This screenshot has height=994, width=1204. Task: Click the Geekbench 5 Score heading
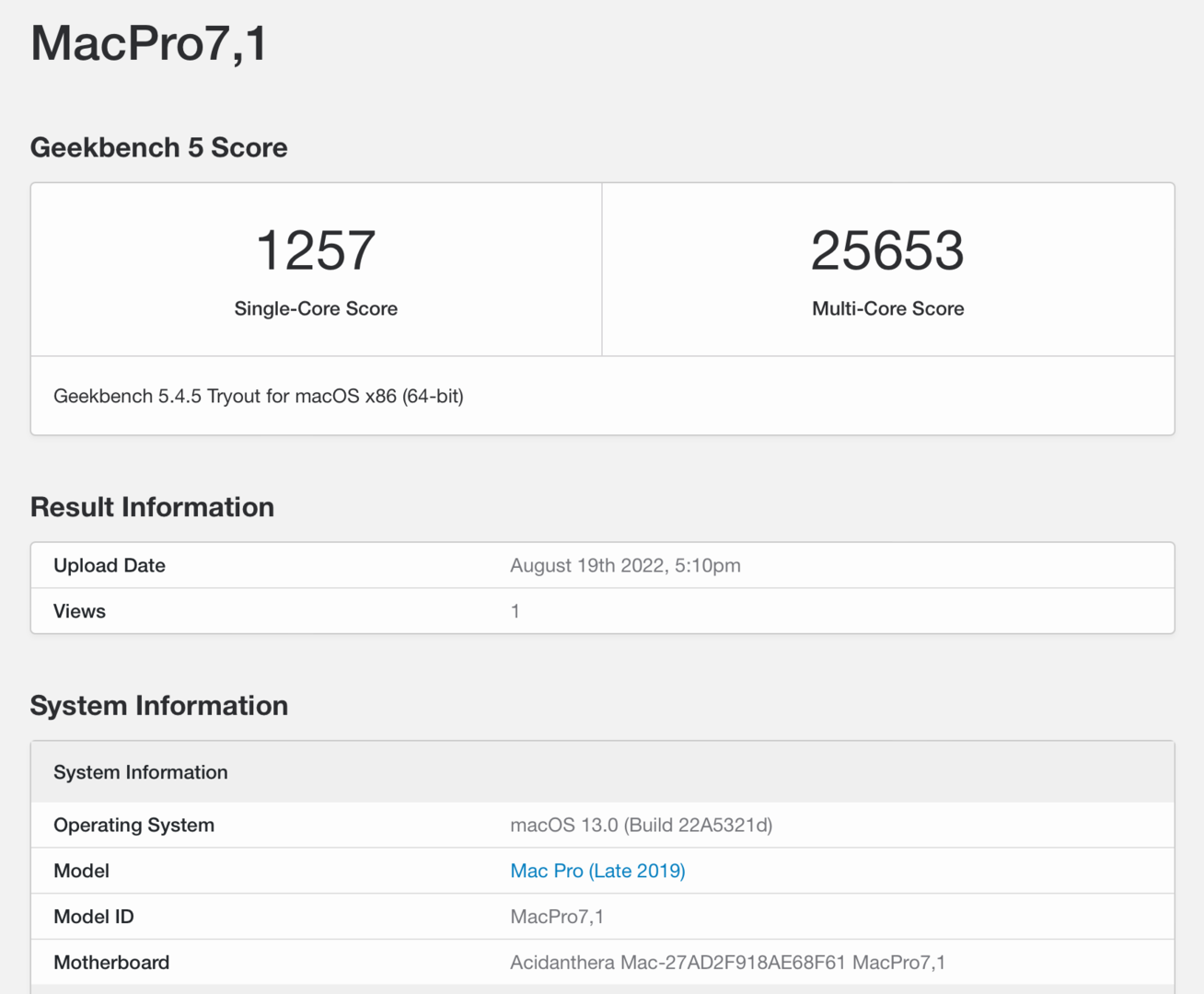tap(158, 147)
